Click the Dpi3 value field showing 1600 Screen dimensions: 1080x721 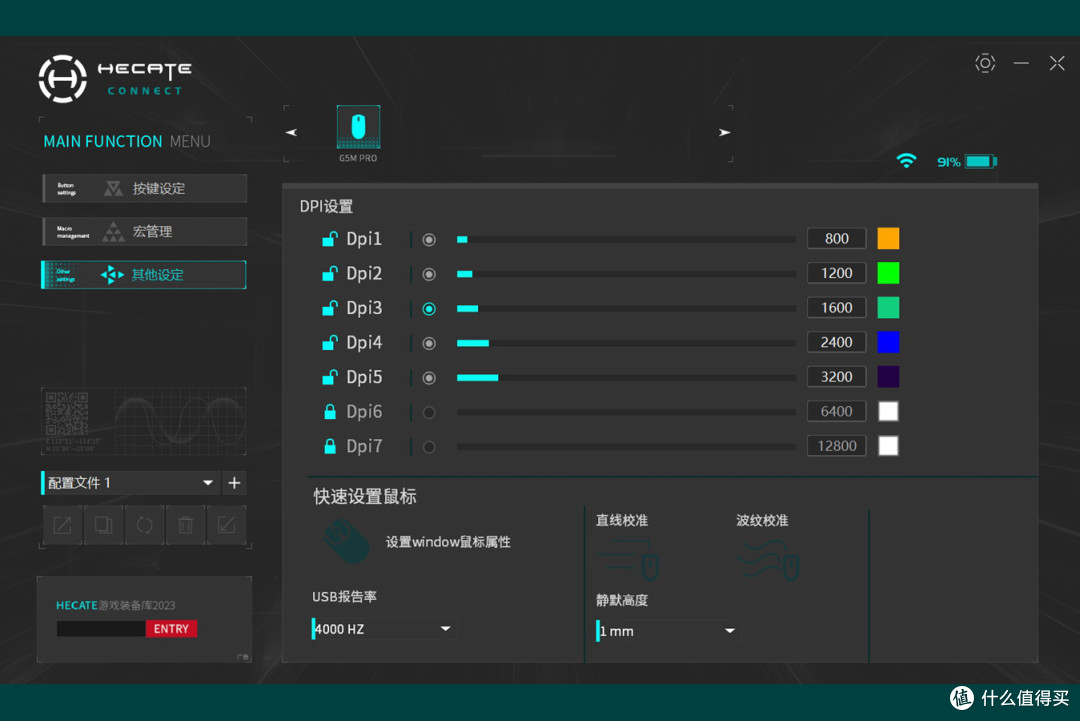click(836, 307)
